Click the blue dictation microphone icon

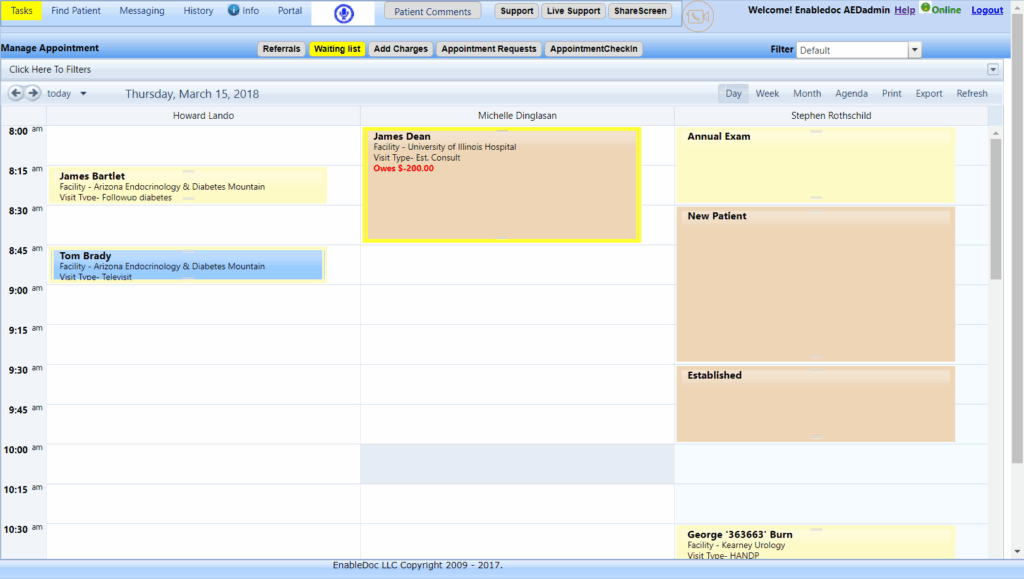343,13
